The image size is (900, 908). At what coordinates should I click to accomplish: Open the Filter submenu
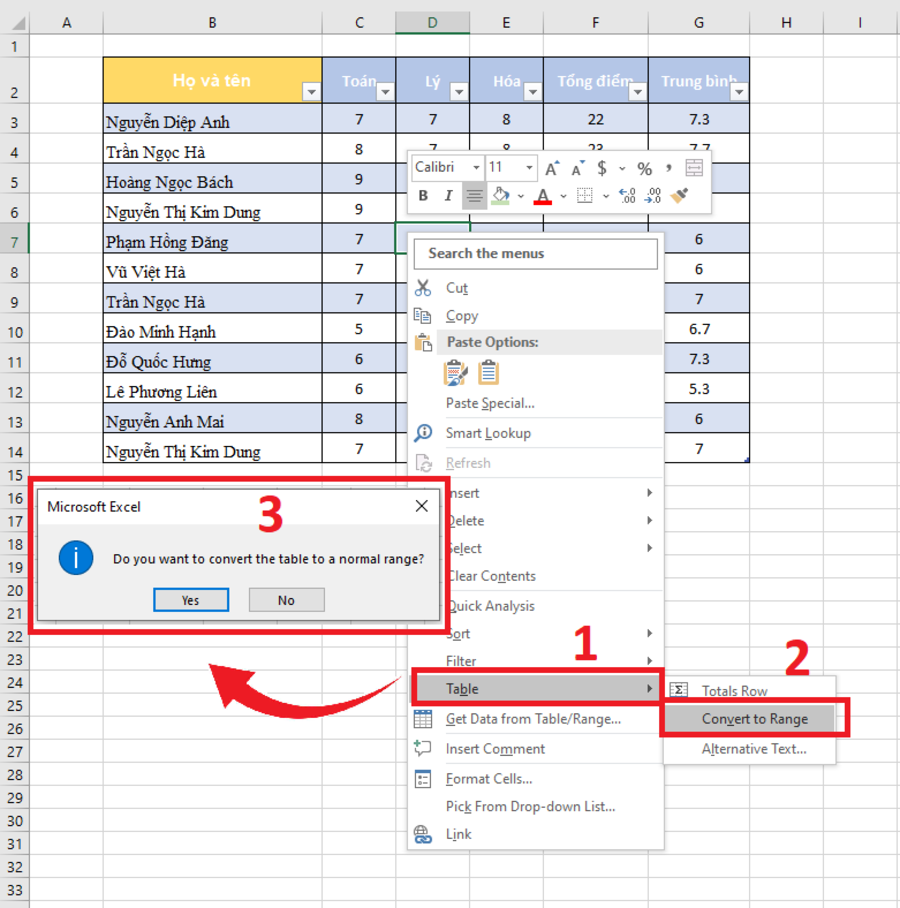click(x=537, y=661)
